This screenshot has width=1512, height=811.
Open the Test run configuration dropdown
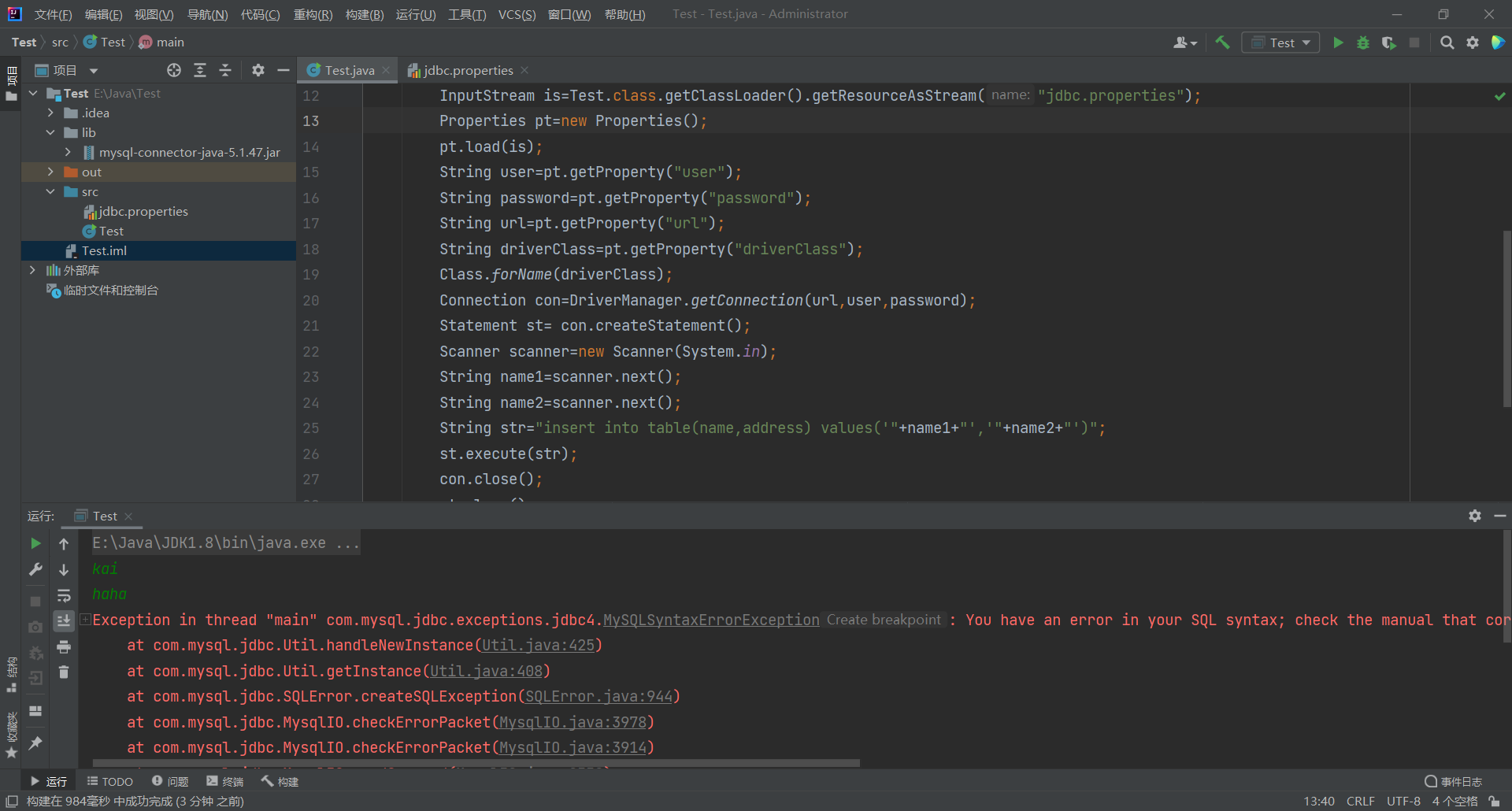click(x=1280, y=43)
